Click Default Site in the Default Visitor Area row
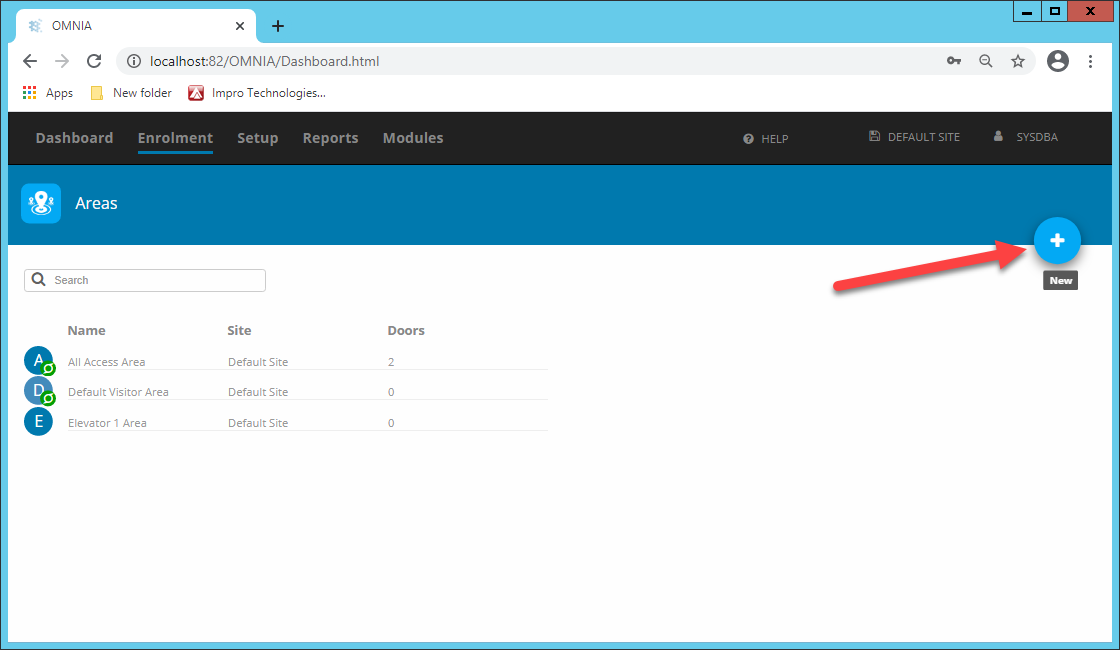The width and height of the screenshot is (1120, 650). click(x=258, y=392)
